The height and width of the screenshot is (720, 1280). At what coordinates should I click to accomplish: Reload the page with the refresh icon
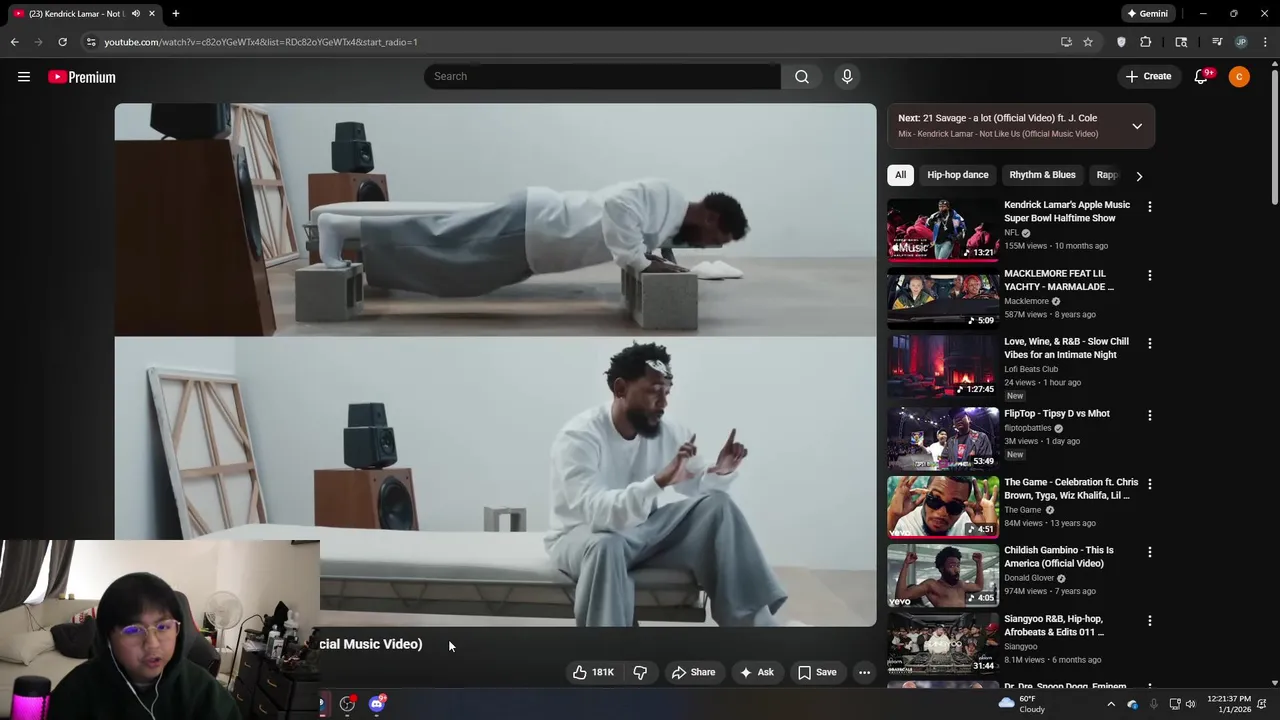click(62, 42)
